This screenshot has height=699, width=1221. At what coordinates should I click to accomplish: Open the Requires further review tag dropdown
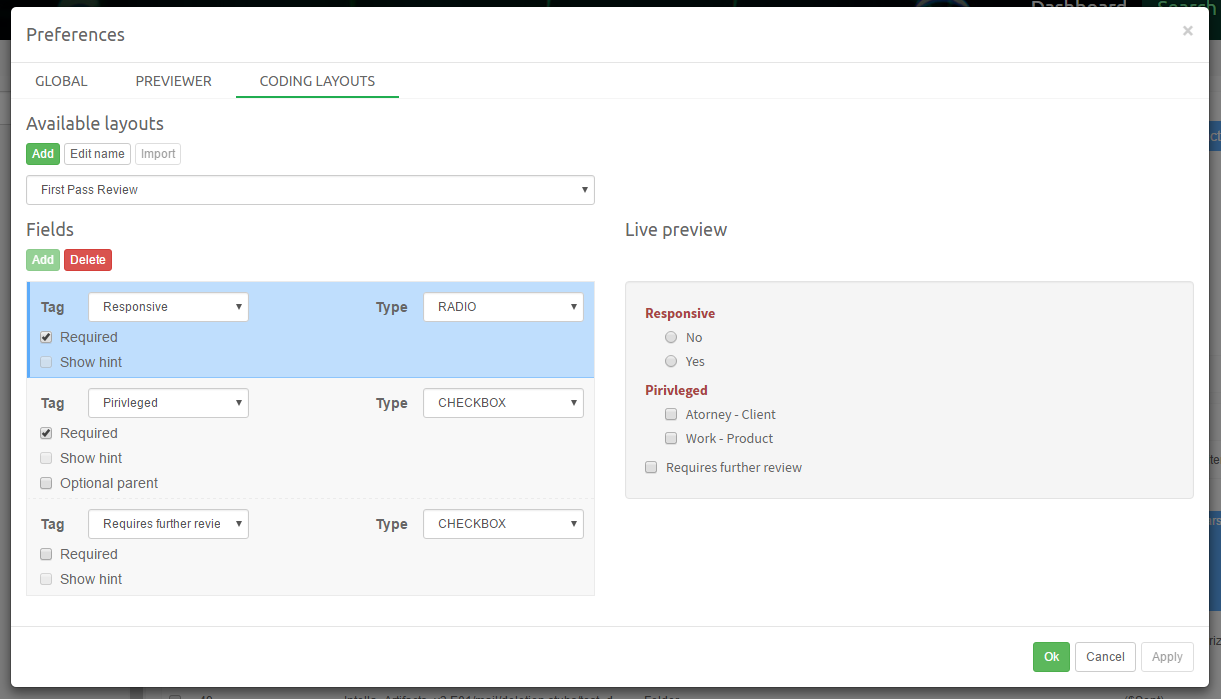tap(168, 524)
